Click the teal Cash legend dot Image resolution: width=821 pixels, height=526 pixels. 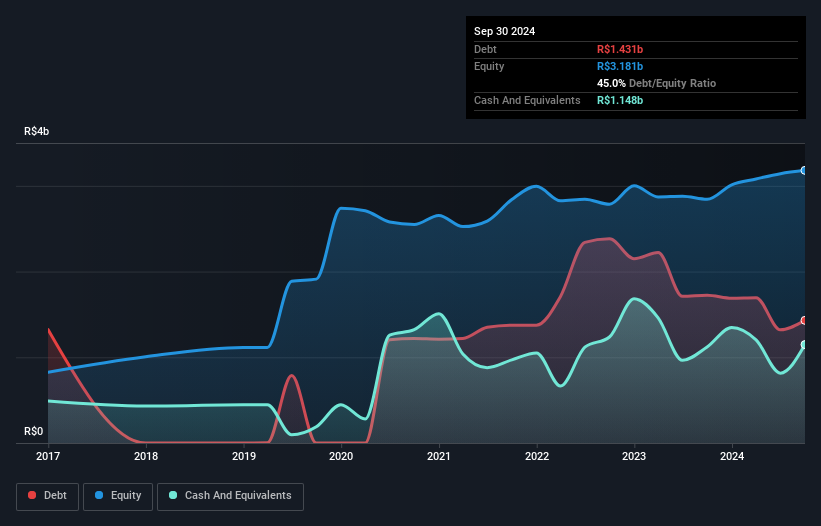pos(173,495)
